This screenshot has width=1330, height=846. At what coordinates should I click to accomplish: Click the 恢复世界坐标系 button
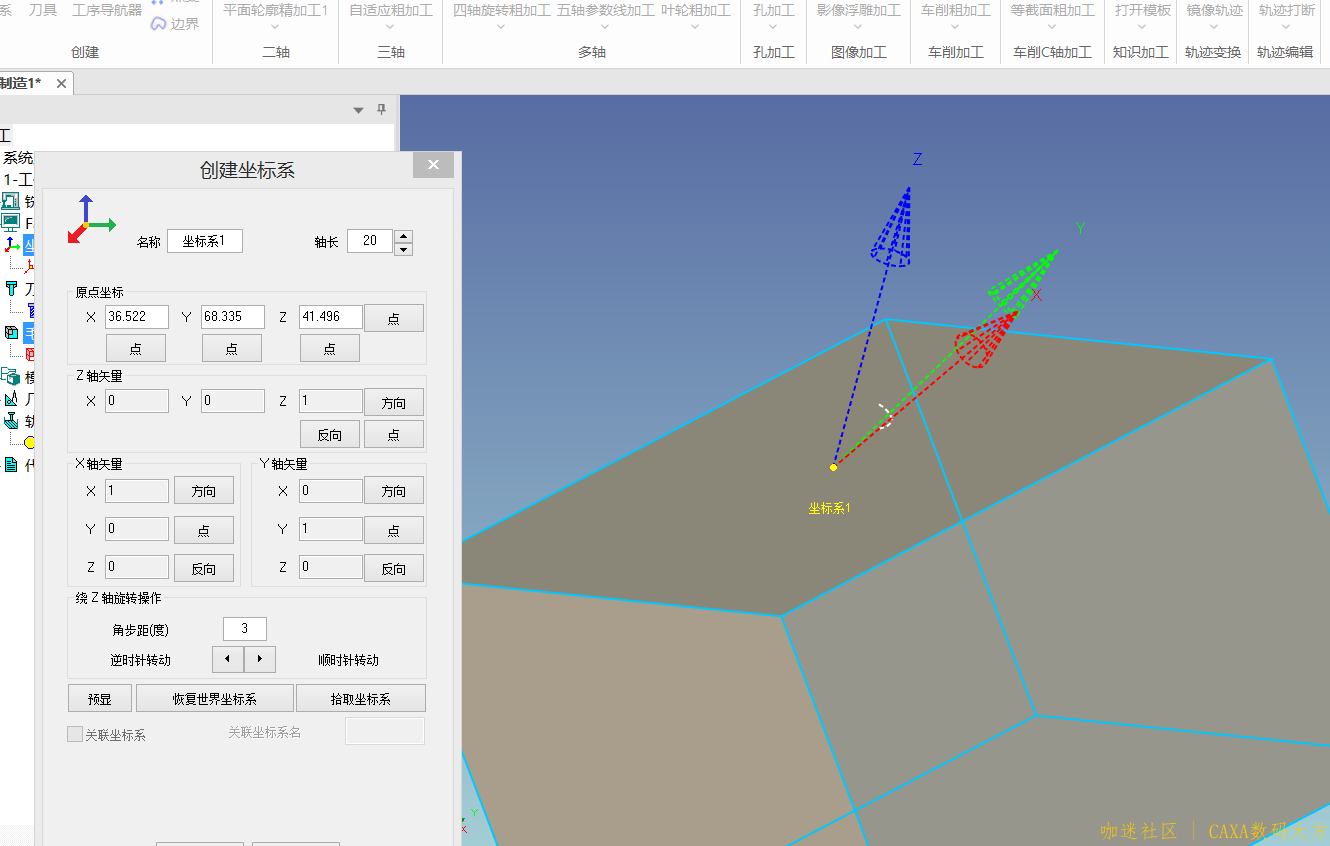click(x=215, y=698)
